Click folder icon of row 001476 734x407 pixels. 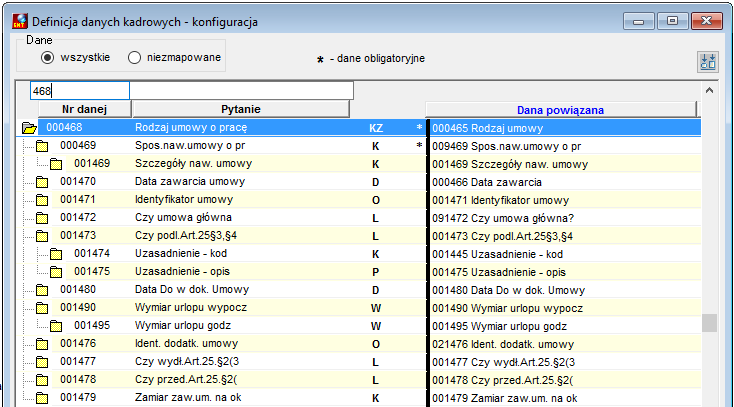(x=42, y=344)
